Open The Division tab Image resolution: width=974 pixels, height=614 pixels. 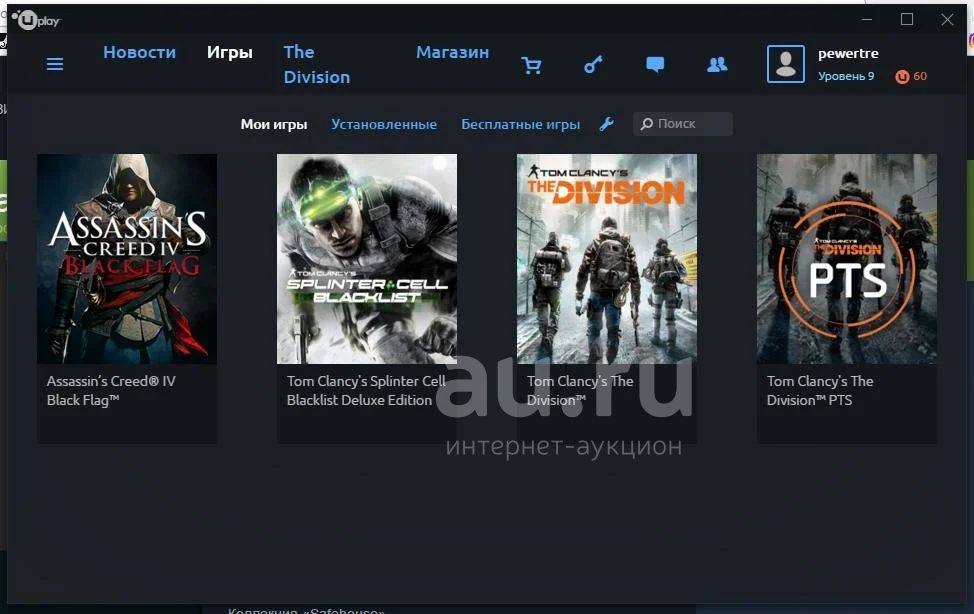coord(317,65)
